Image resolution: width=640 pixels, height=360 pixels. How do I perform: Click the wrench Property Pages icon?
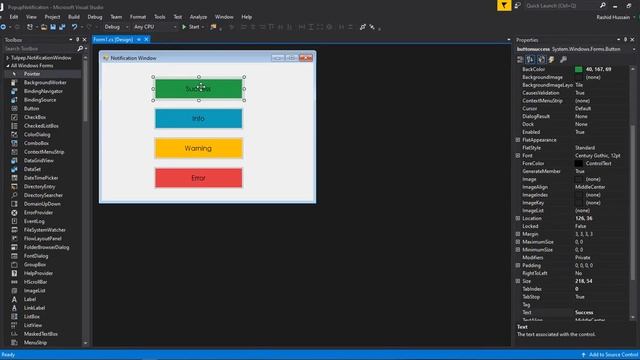pos(563,60)
